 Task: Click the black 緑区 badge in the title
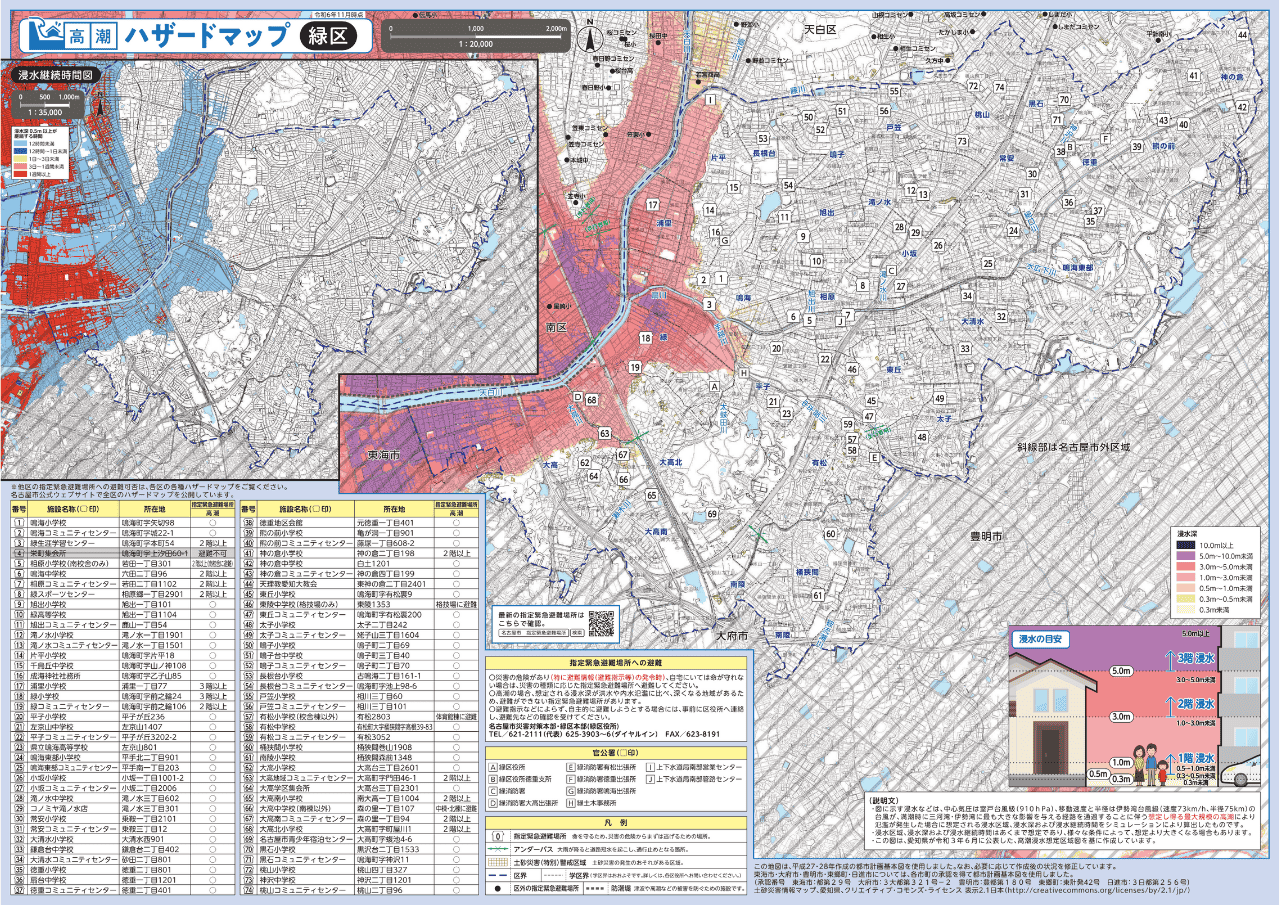coord(327,36)
